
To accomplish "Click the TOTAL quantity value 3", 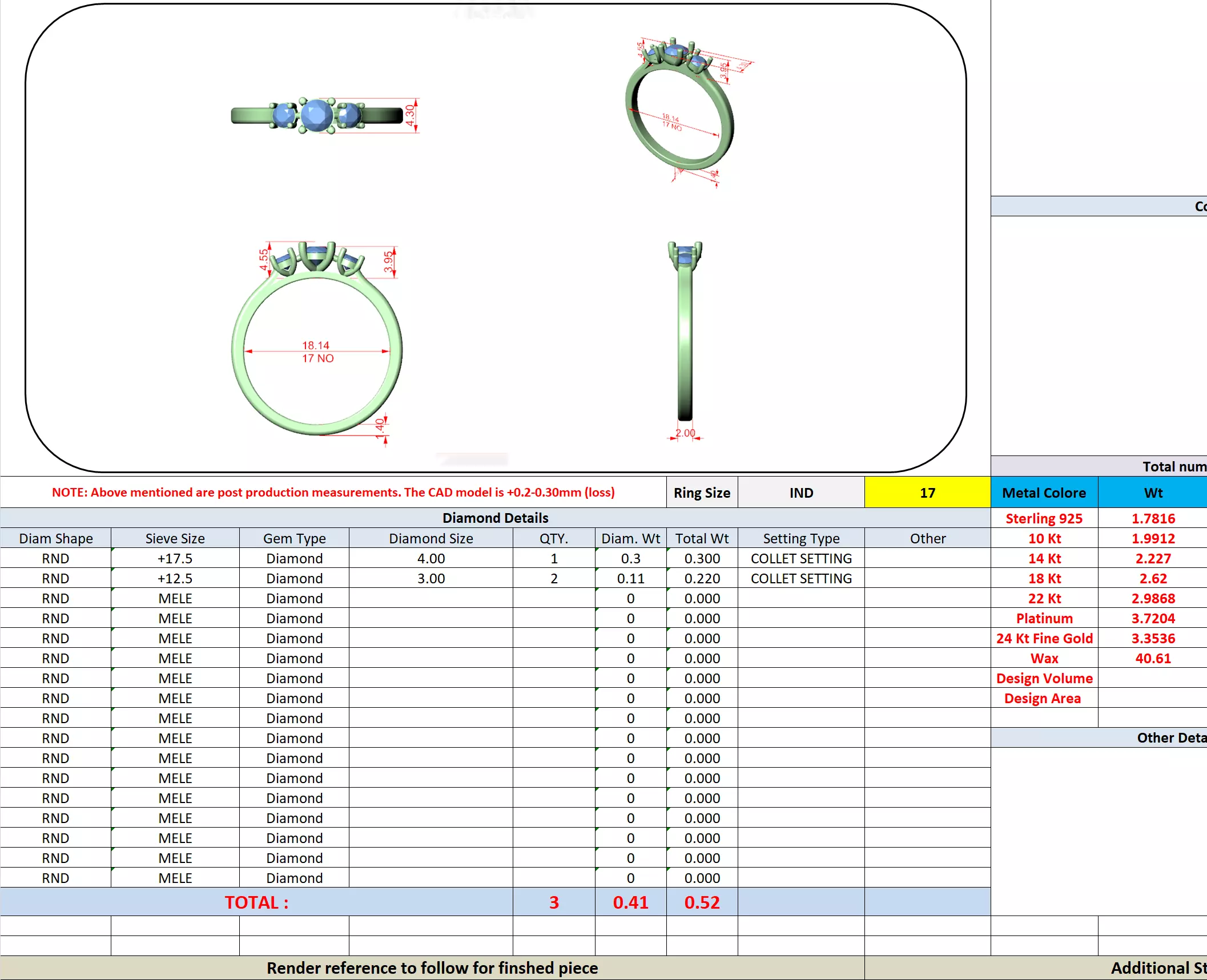I will coord(553,902).
